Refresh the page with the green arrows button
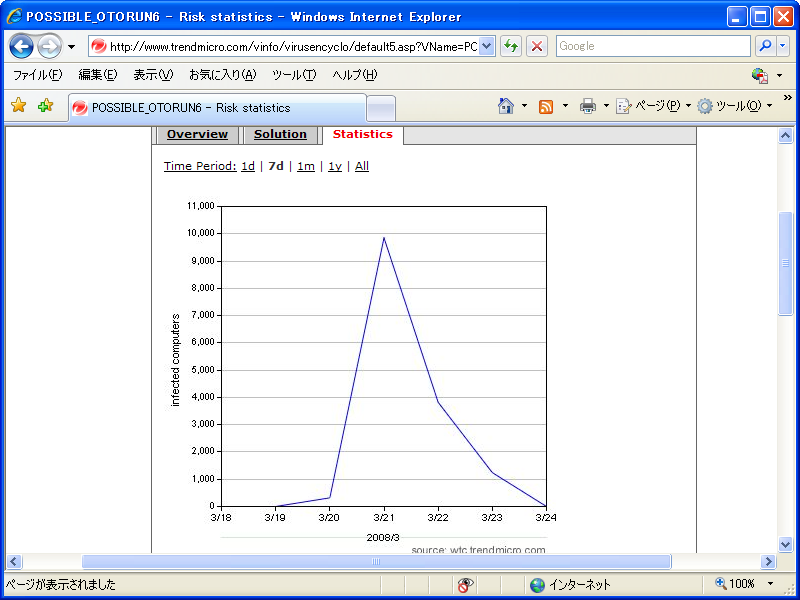This screenshot has height=600, width=800. [x=511, y=46]
